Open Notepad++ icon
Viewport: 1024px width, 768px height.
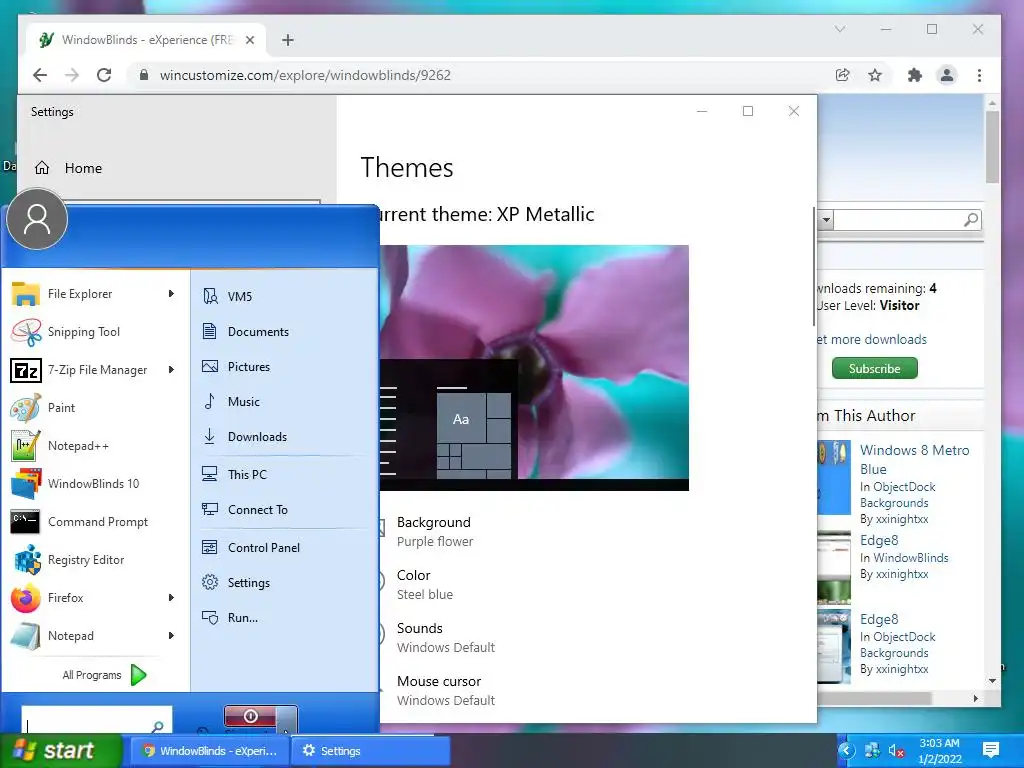26,446
